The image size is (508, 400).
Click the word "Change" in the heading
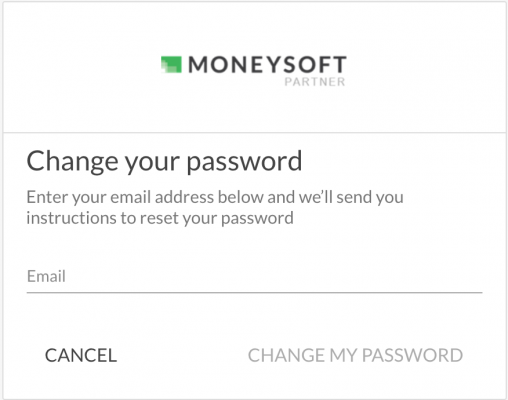pos(72,161)
